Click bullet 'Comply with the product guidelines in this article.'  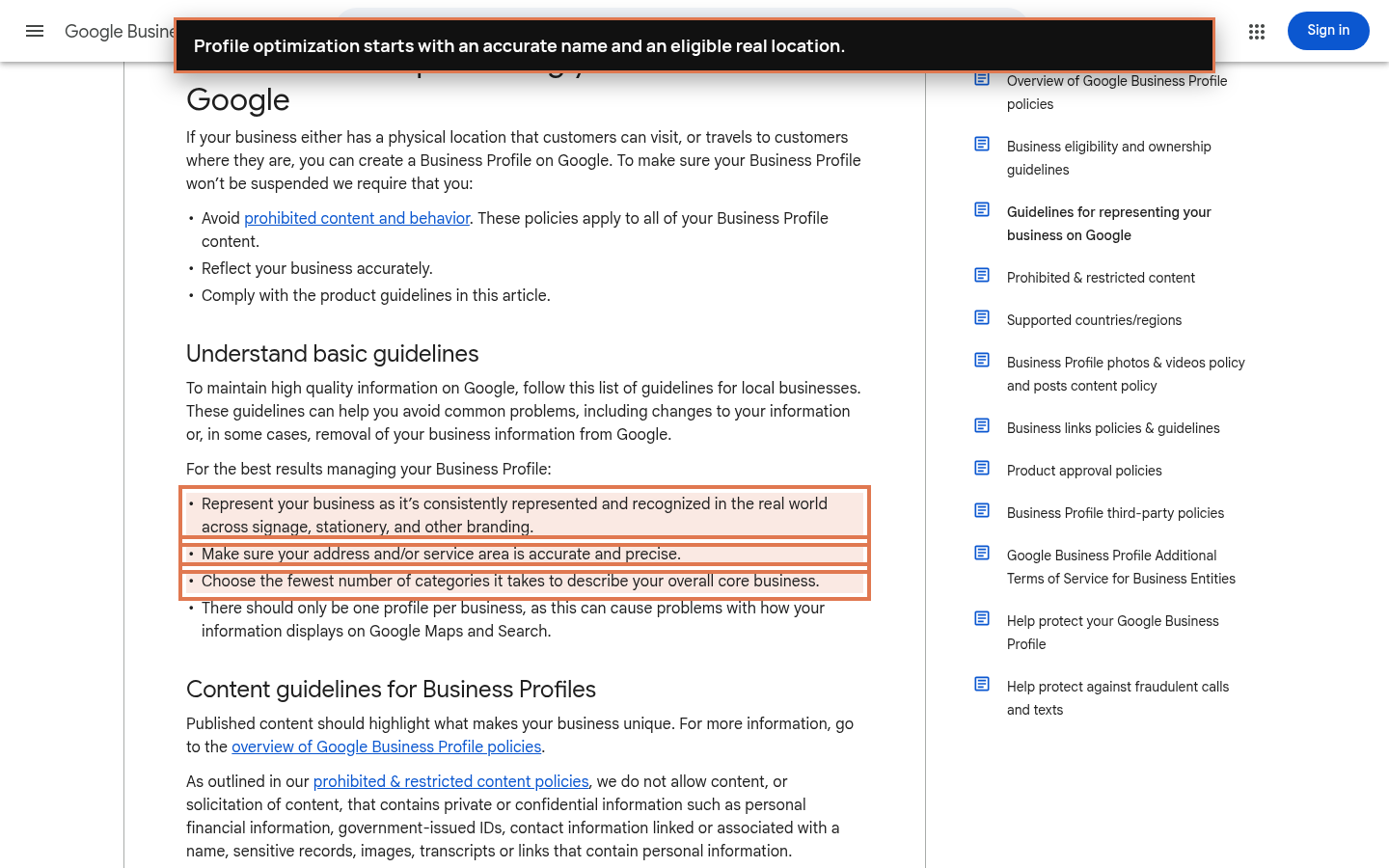(x=376, y=296)
